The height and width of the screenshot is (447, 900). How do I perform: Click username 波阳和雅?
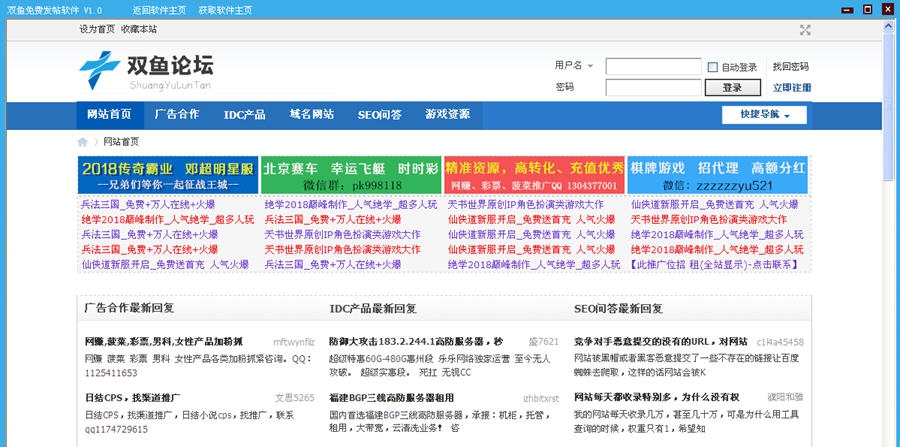(x=785, y=397)
